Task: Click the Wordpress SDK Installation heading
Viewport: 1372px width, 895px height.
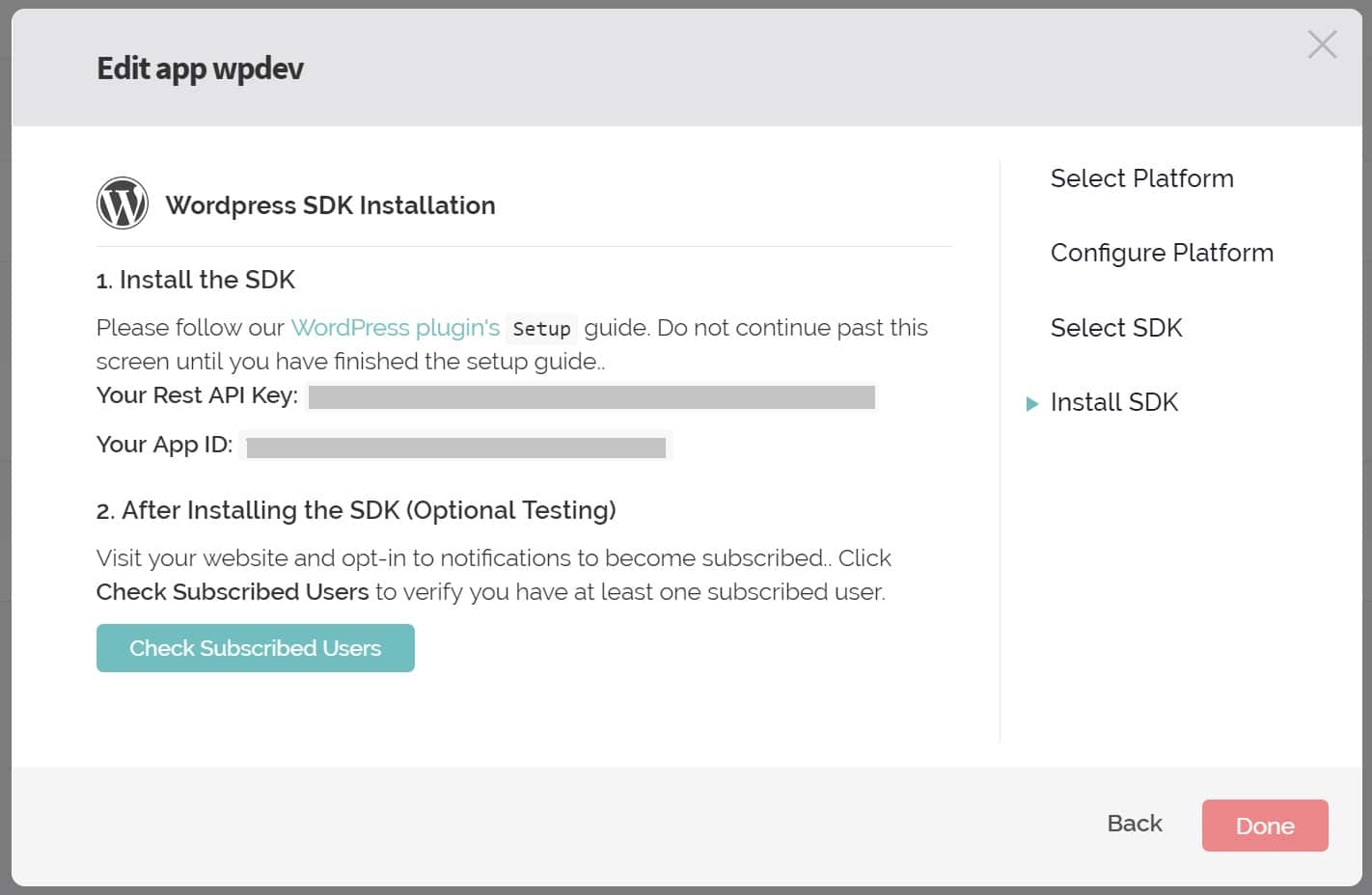Action: pos(331,204)
